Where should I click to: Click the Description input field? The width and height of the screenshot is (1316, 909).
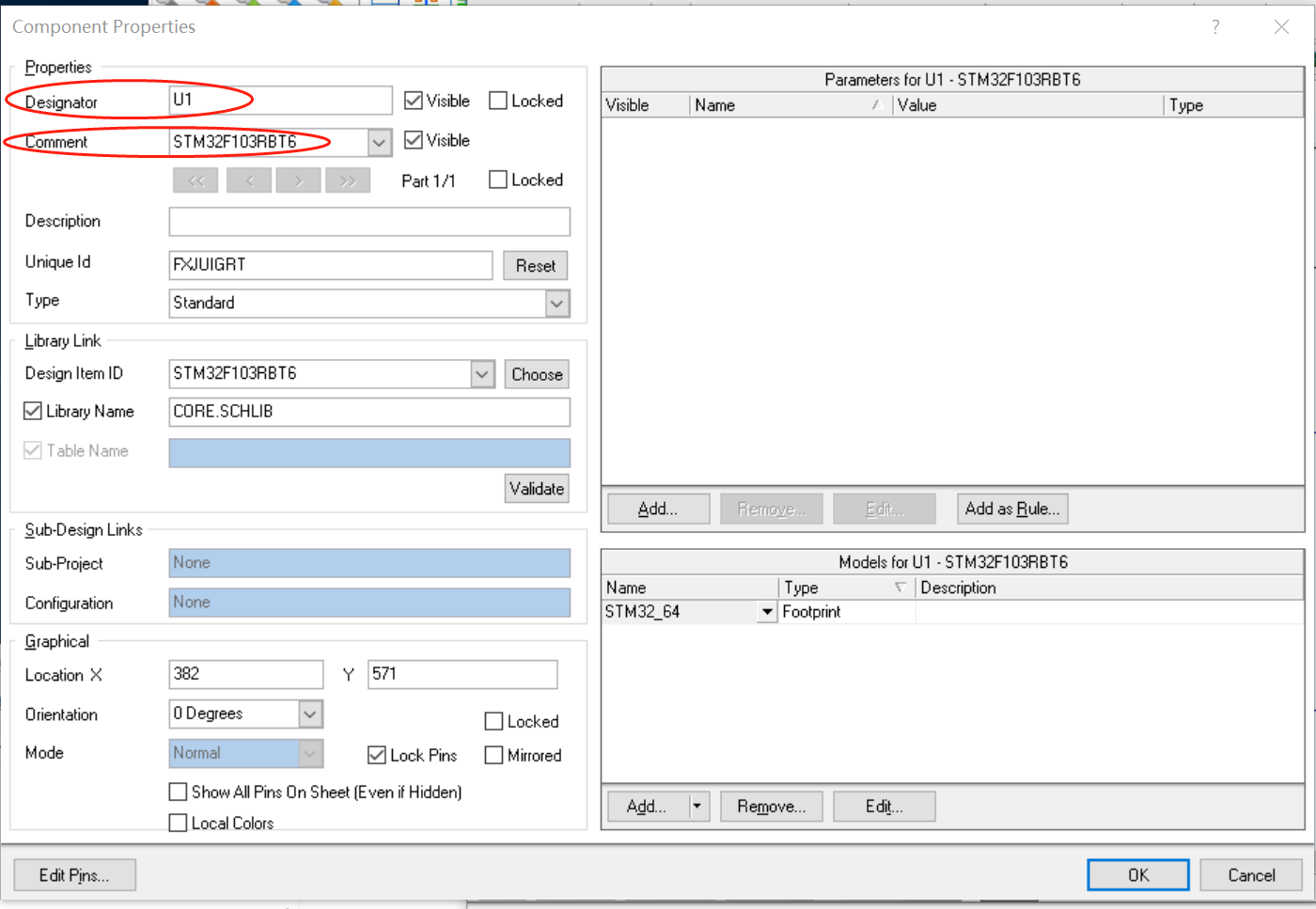[369, 222]
